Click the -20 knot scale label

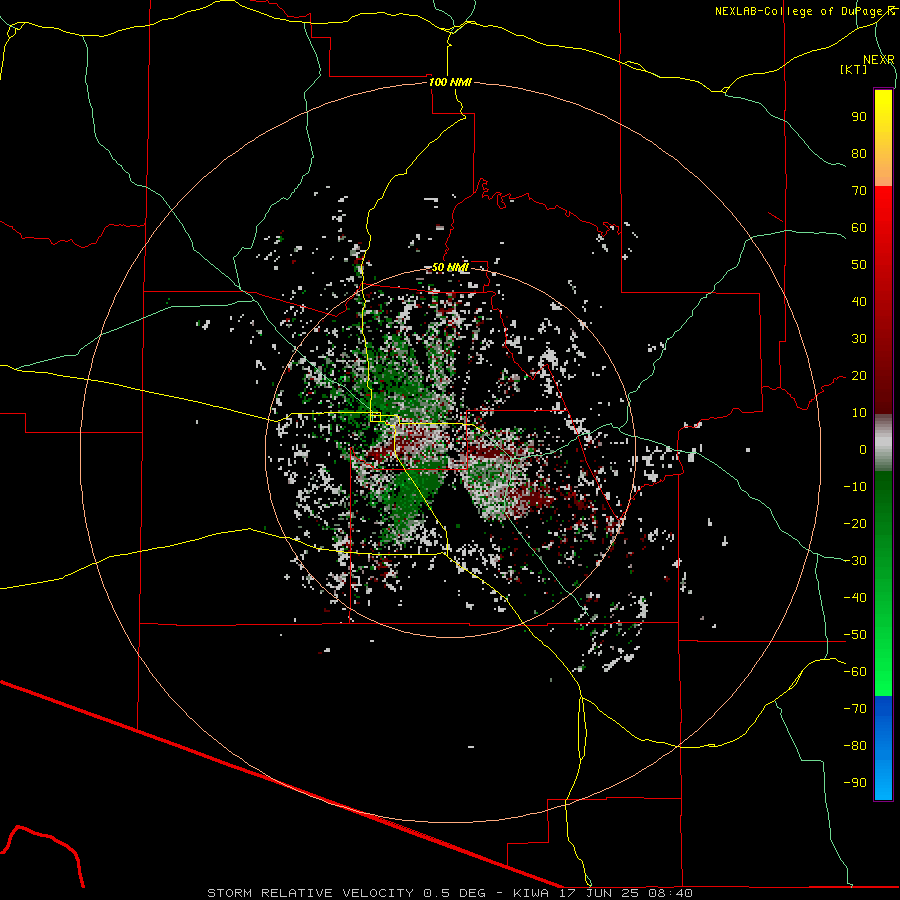point(855,524)
